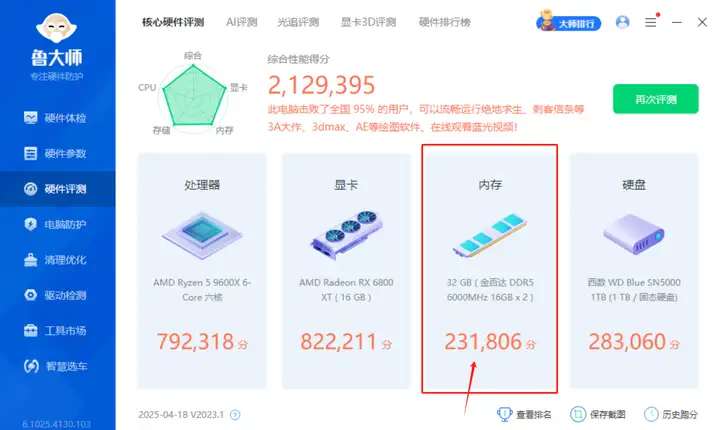Click the 鲁大师 mascot logo
This screenshot has height=430, width=720.
(56, 28)
